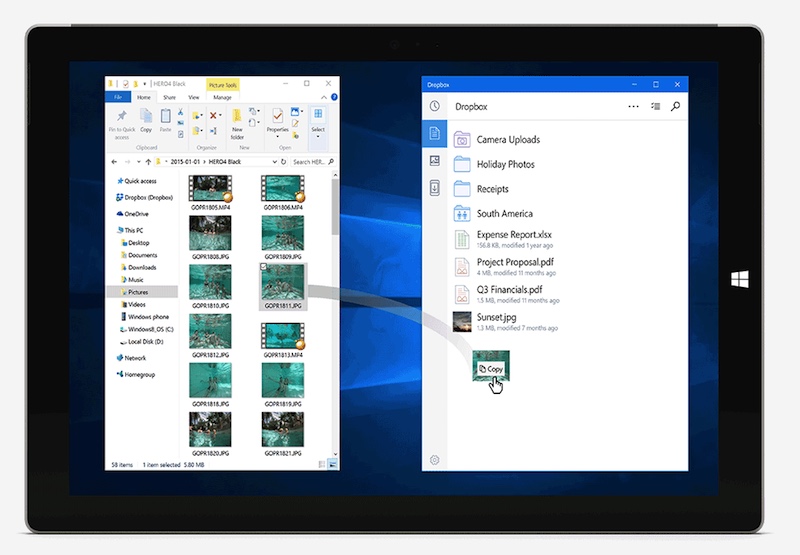Open Properties with the checkmark page icon

[x=278, y=117]
